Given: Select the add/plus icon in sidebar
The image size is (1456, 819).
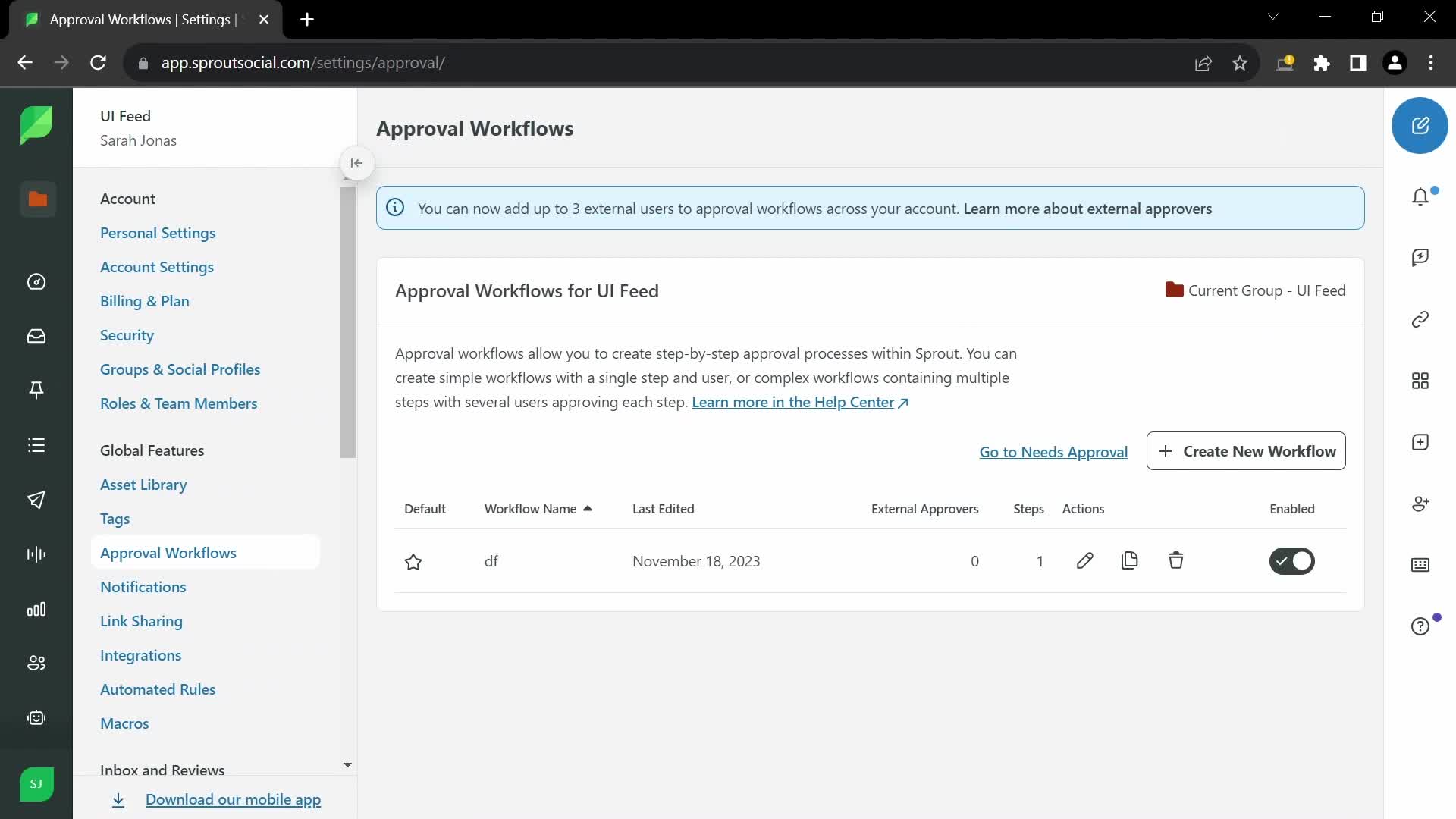Looking at the screenshot, I should click(1421, 442).
